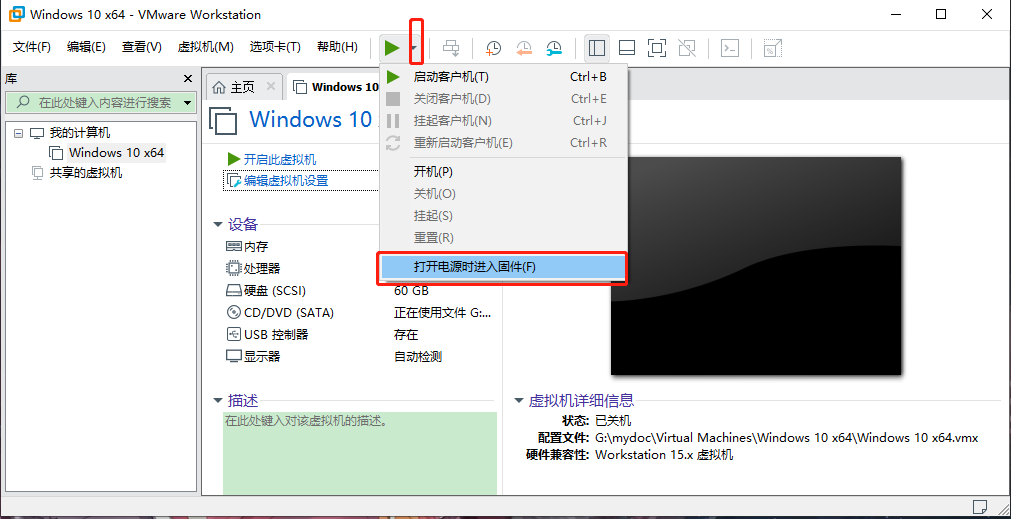Collapse the 描述 section
Screen dimensions: 1011x519
pos(218,401)
